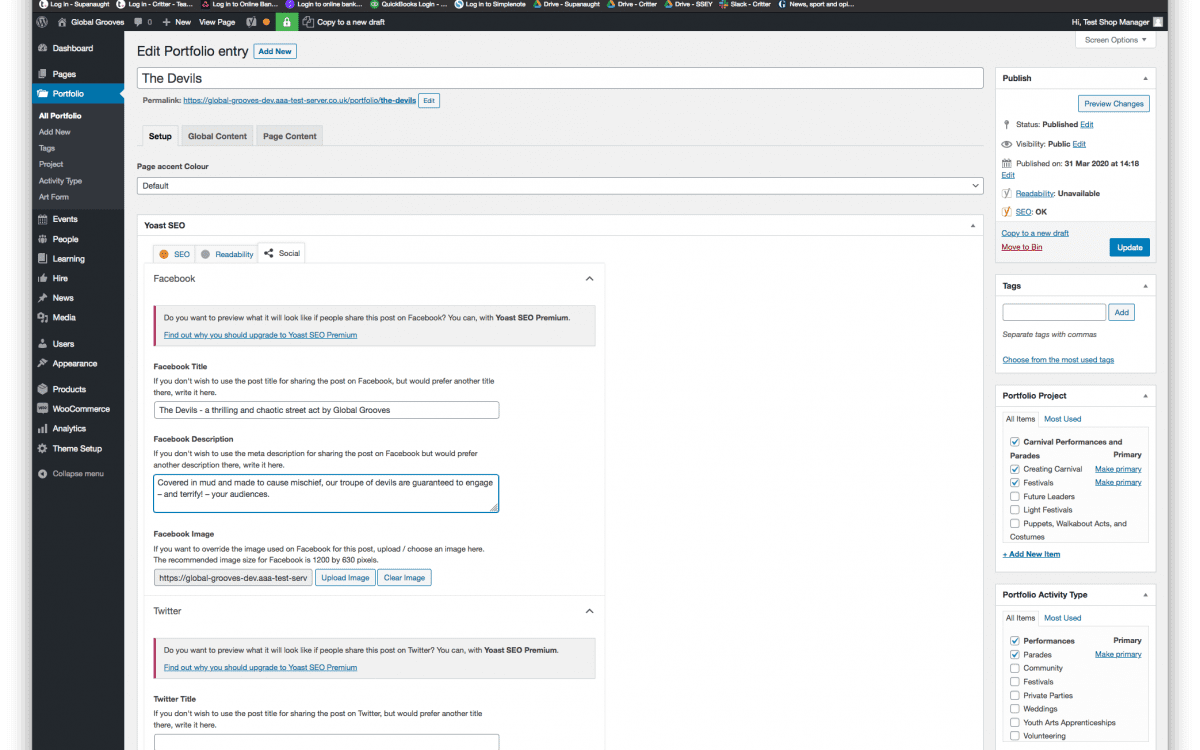1200x750 pixels.
Task: Open the Yoast Readability tab
Action: 227,254
